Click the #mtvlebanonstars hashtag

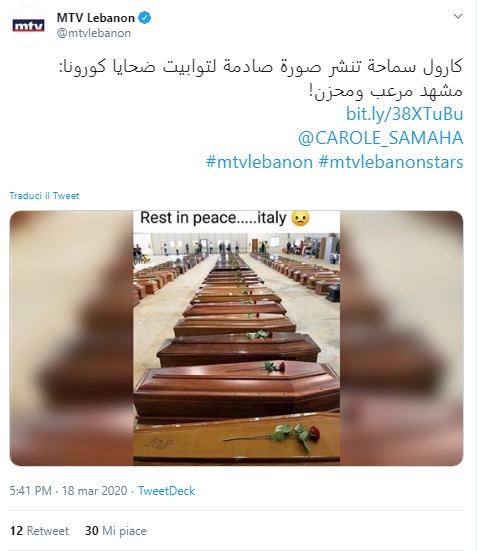[391, 162]
